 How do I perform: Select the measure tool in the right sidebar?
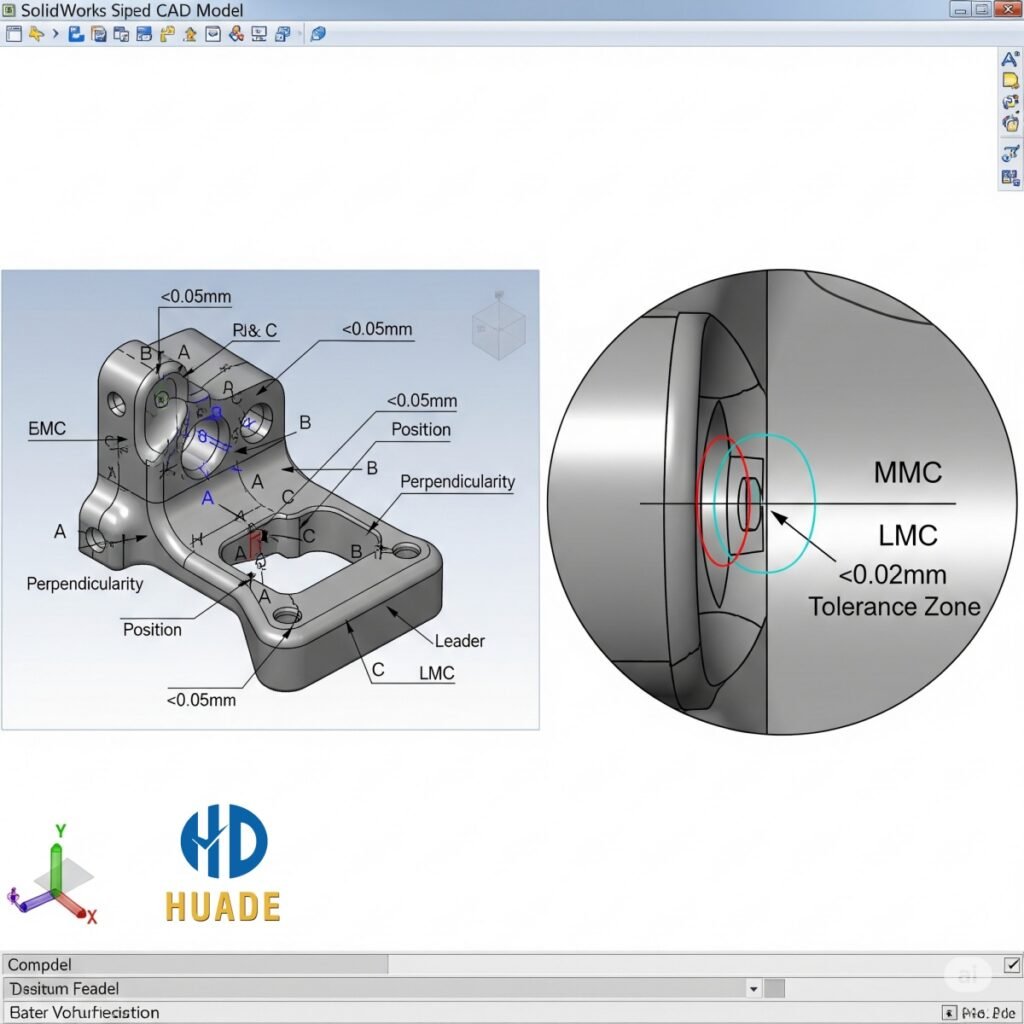pos(1008,150)
